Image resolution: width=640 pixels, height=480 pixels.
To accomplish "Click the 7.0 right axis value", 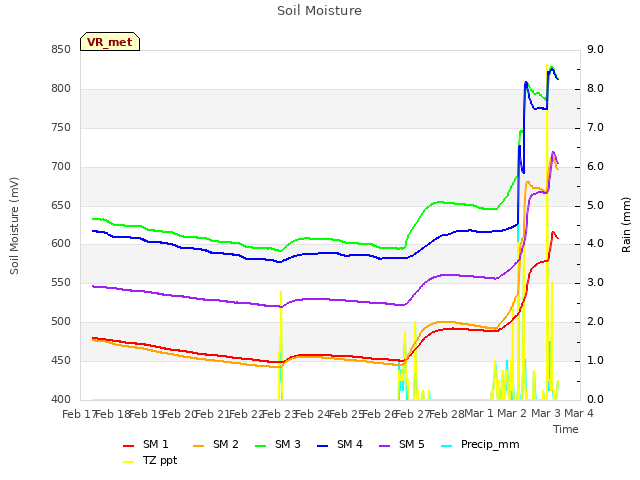I will click(596, 128).
